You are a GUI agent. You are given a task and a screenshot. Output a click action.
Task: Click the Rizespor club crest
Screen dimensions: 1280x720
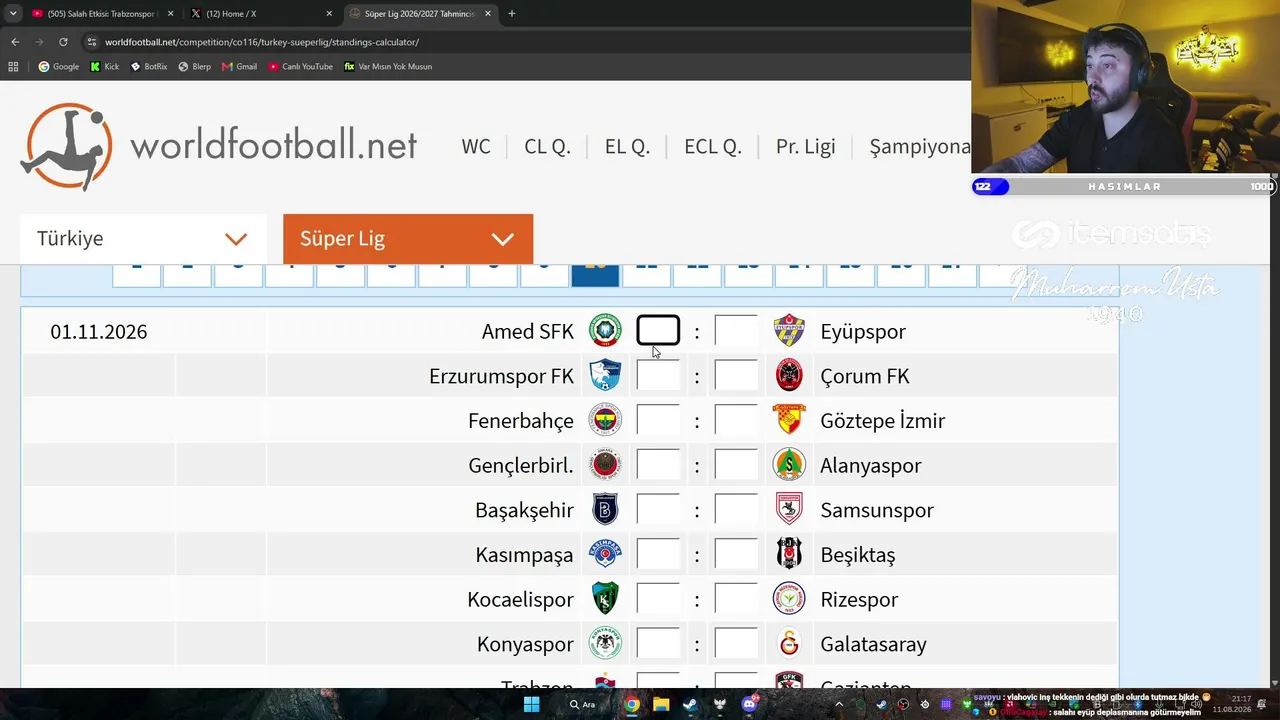(x=789, y=599)
